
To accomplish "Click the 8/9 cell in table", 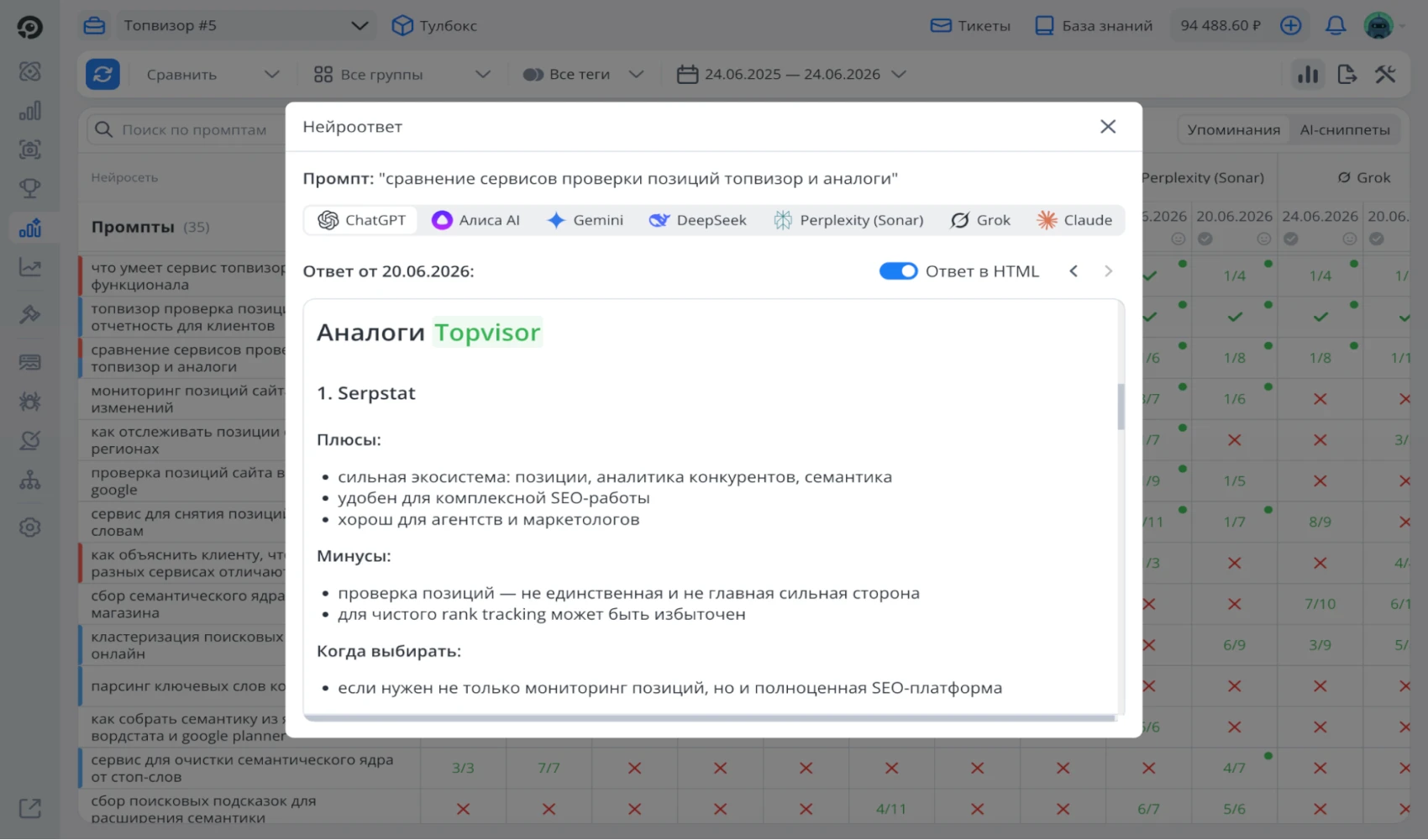I will pos(1320,522).
